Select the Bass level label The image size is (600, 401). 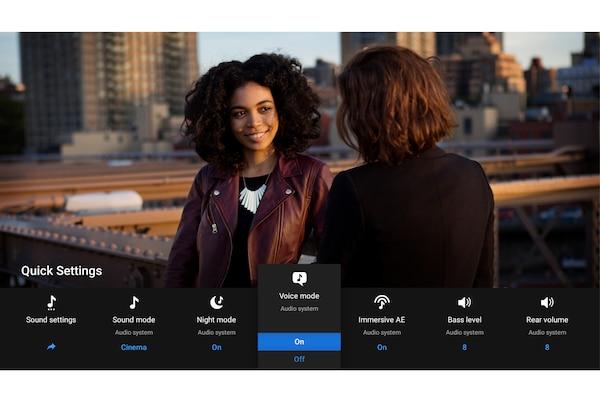pos(465,320)
